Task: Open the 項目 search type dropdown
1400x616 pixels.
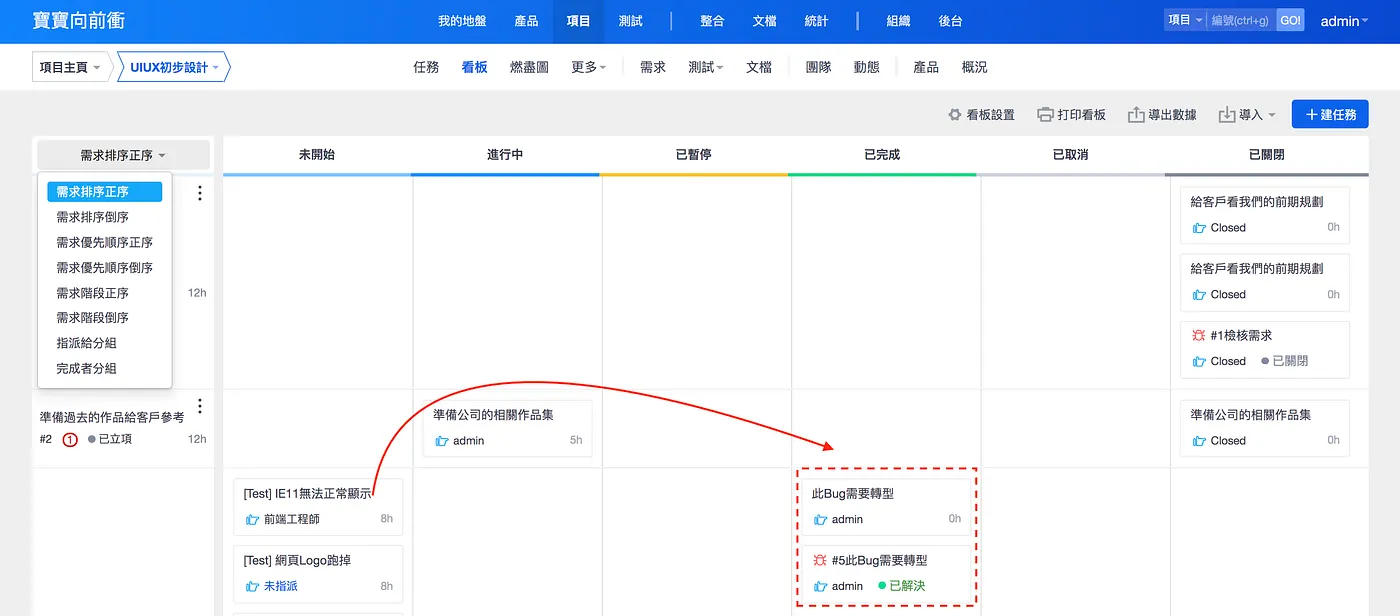Action: coord(1185,20)
